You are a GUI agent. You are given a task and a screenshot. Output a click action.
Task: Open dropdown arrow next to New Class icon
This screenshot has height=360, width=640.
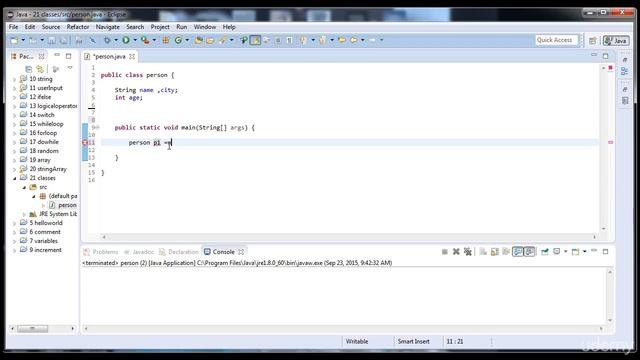point(187,40)
